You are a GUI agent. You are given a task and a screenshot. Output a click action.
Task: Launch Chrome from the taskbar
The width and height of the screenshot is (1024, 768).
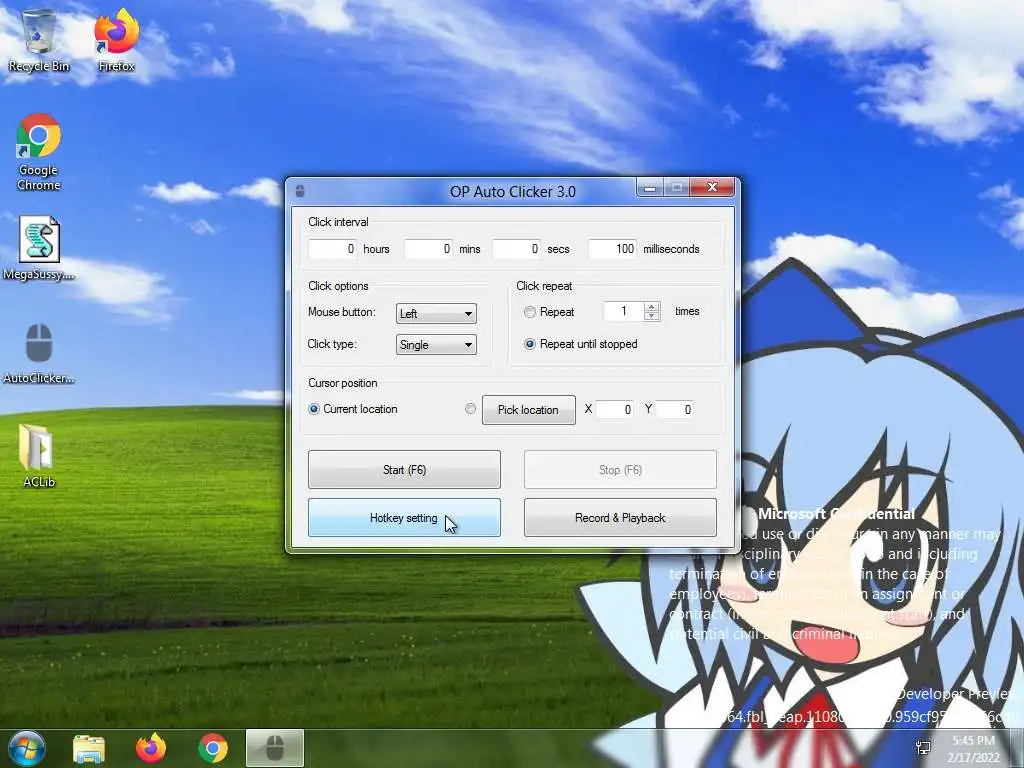pyautogui.click(x=213, y=748)
